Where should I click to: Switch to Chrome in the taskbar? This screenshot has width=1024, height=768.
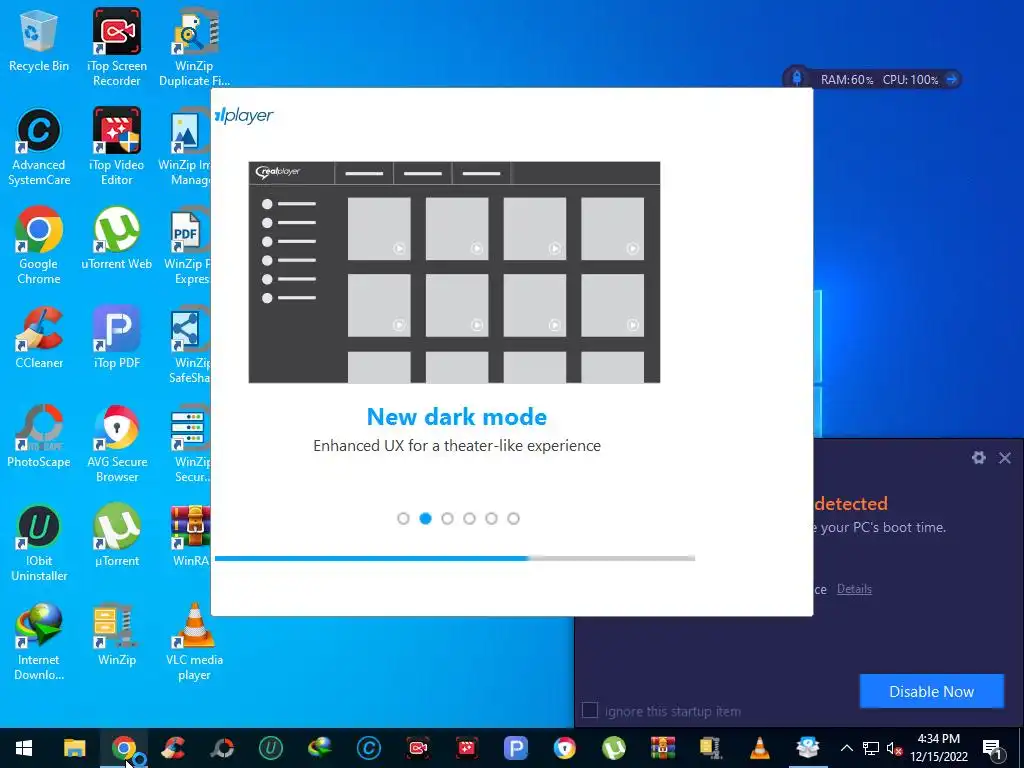pos(123,748)
